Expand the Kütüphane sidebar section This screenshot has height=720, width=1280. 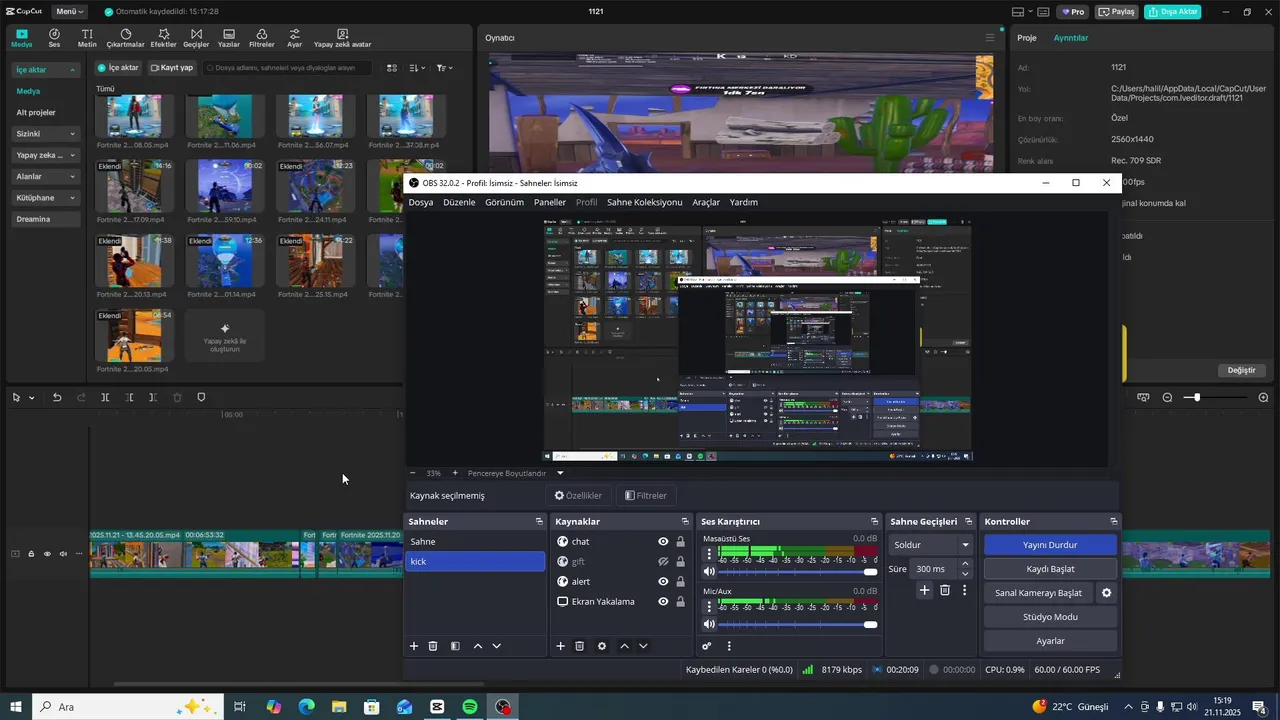coord(46,198)
